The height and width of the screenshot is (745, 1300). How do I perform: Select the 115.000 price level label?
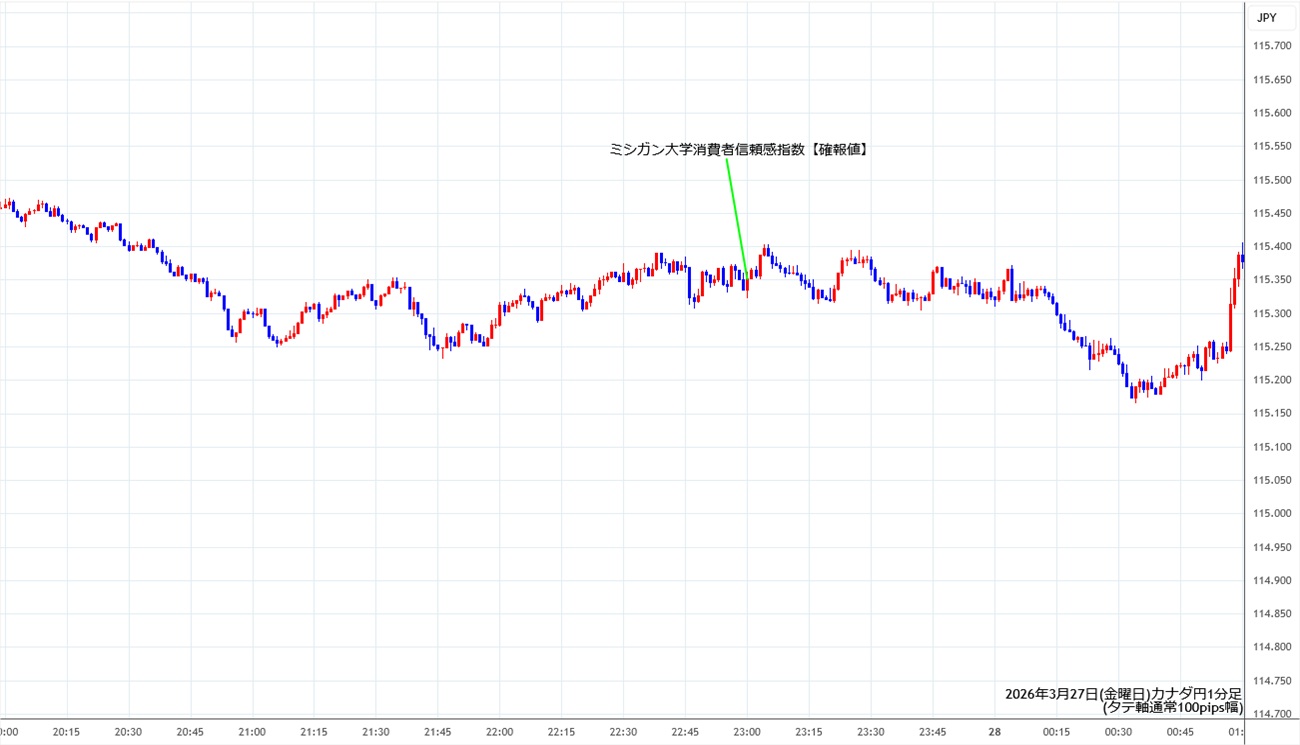click(1270, 514)
